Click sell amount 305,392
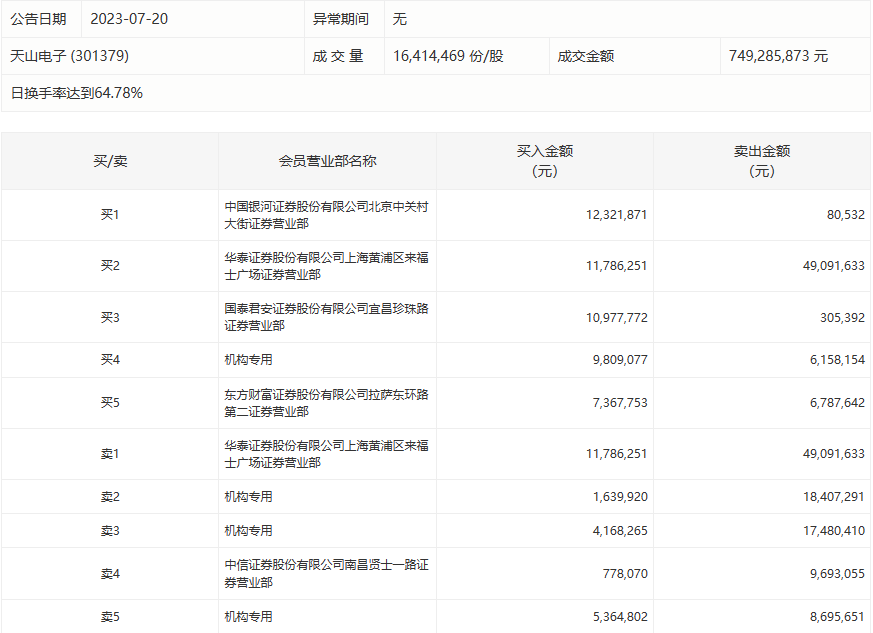This screenshot has width=873, height=633. click(x=842, y=317)
